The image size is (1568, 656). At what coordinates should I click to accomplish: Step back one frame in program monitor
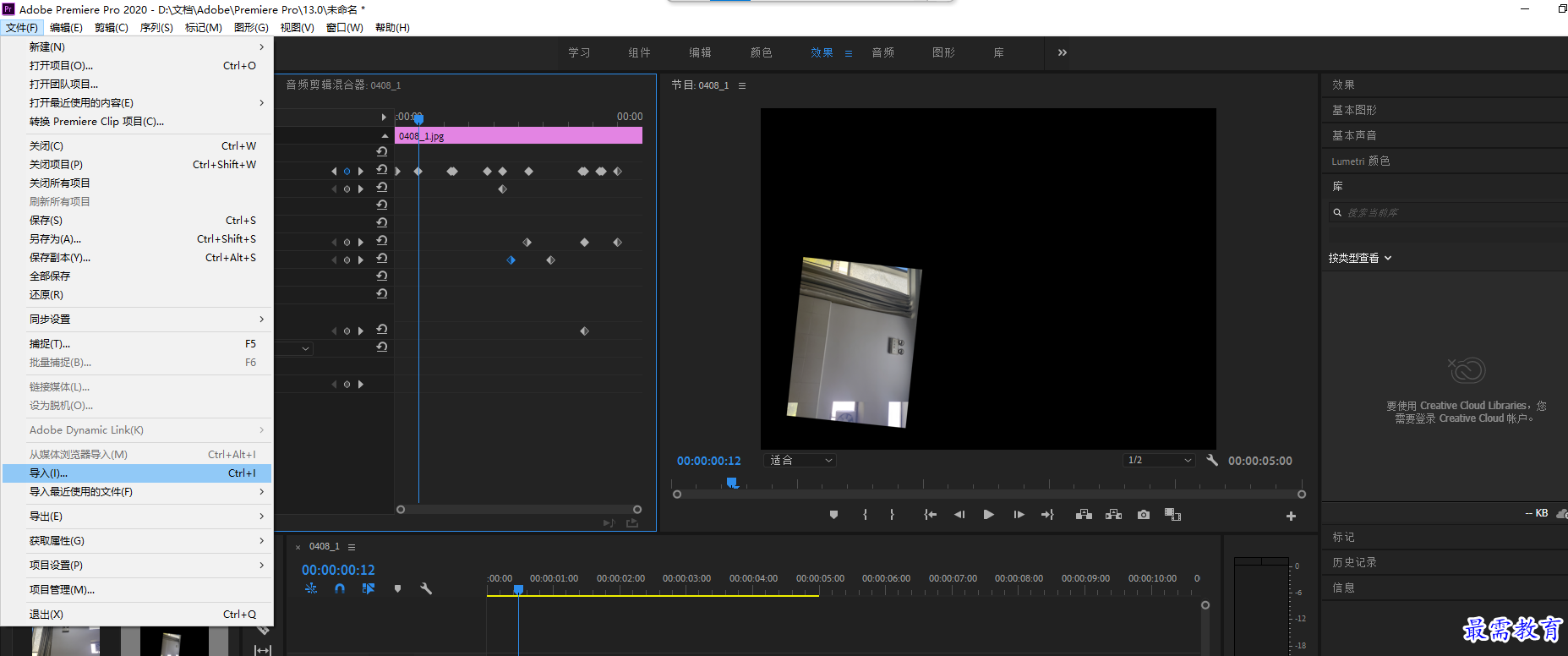(959, 515)
